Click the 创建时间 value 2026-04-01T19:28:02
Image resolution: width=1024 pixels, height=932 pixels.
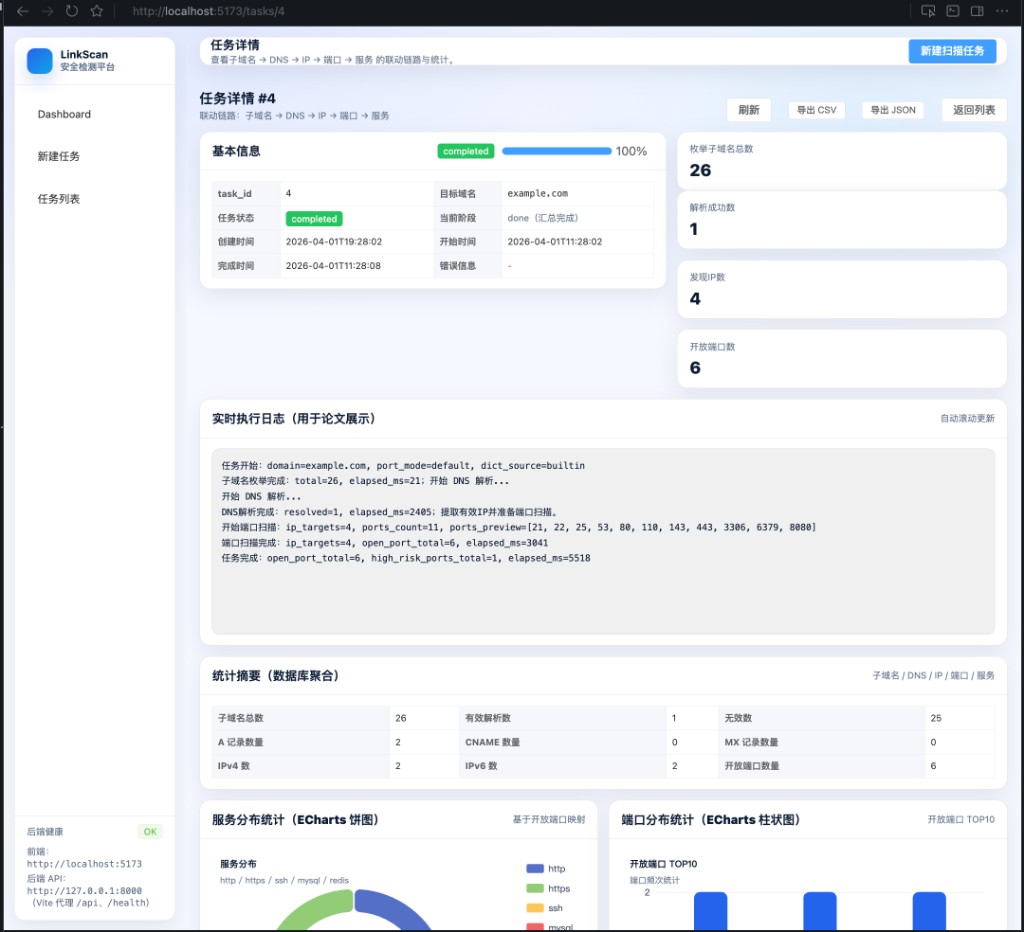pos(334,242)
